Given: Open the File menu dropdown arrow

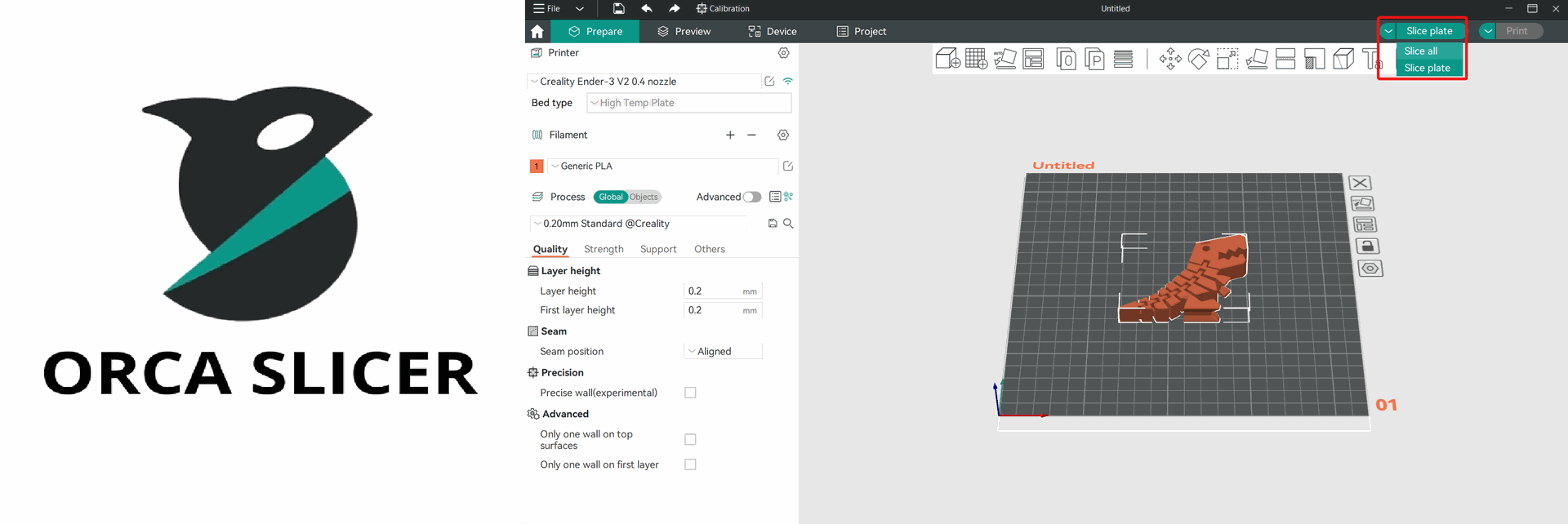Looking at the screenshot, I should [x=580, y=8].
